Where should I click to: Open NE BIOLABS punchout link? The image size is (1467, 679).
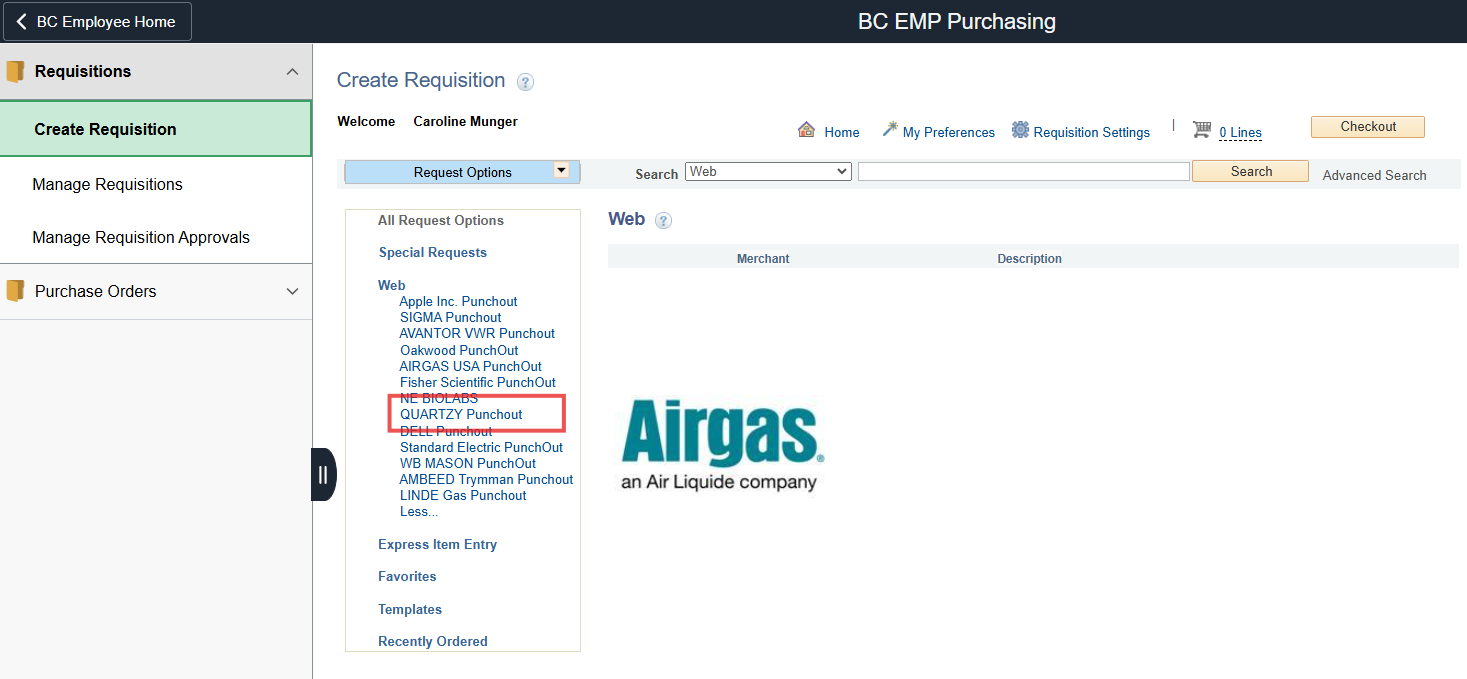click(x=439, y=398)
